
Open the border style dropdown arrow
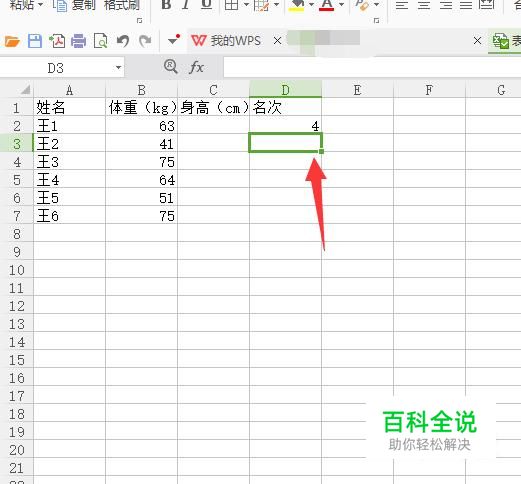pos(246,5)
